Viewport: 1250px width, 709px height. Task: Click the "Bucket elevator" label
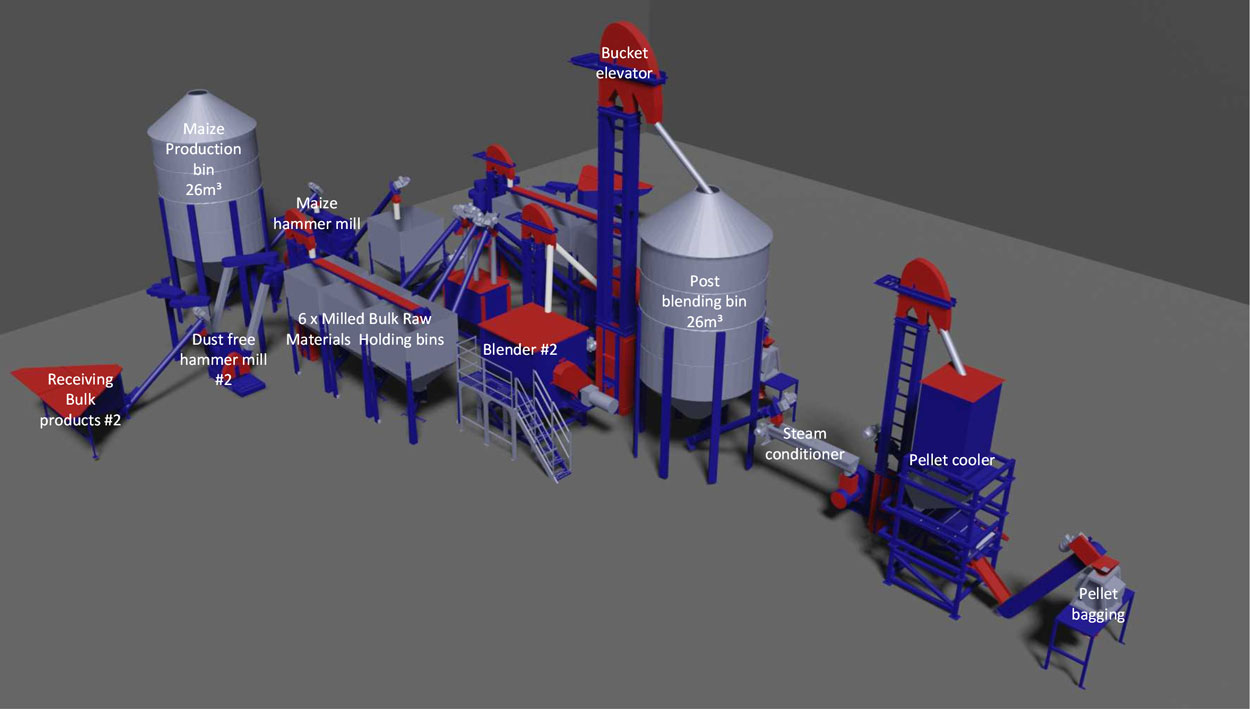tap(626, 63)
